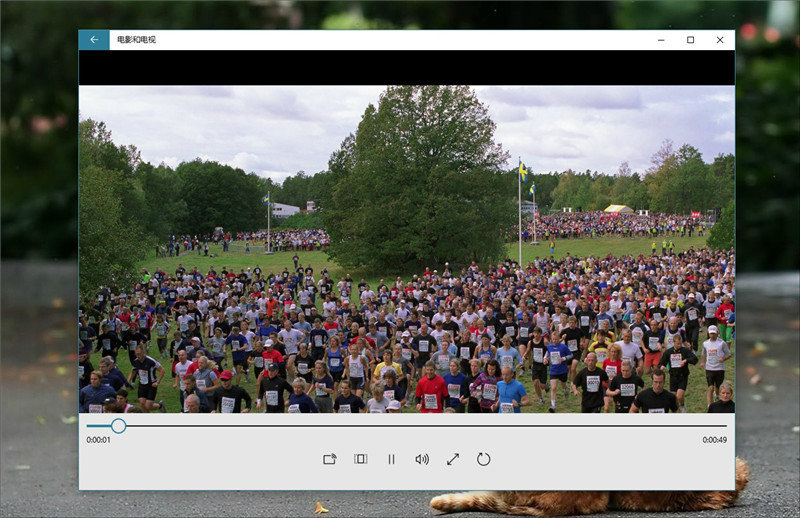Maximize the Movies & TV window

pyautogui.click(x=690, y=40)
